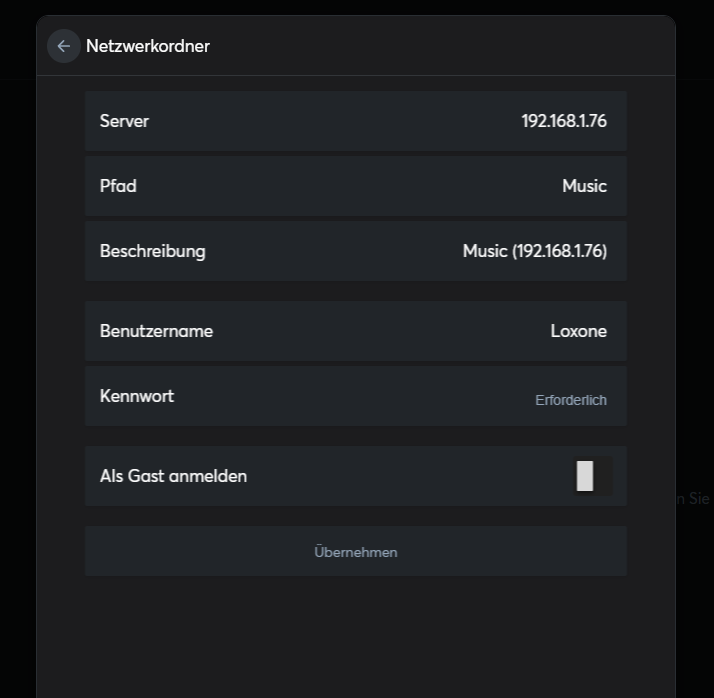Click the Kennwort label
Image resolution: width=714 pixels, height=698 pixels.
pos(137,396)
